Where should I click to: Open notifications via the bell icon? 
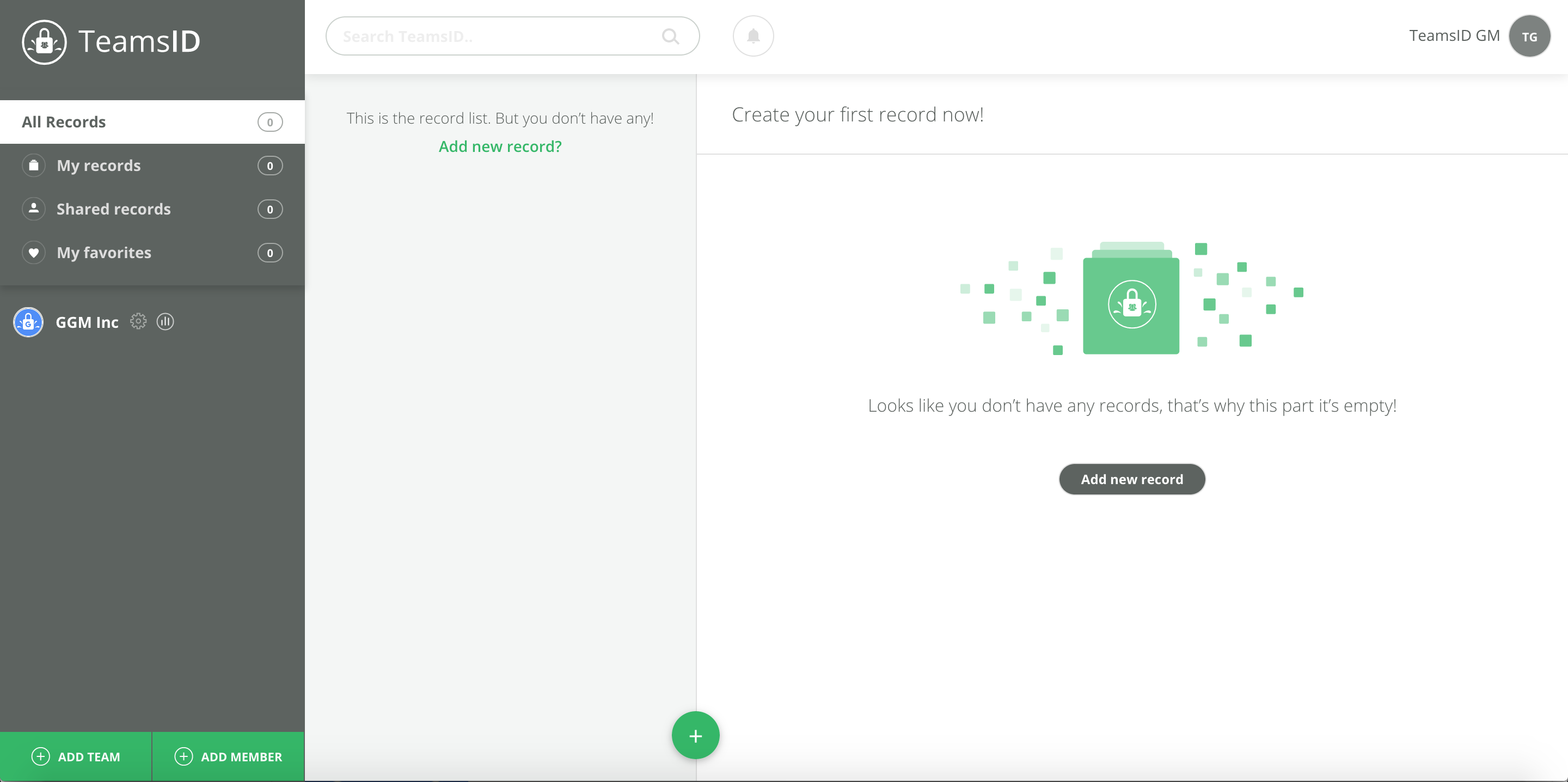[752, 35]
